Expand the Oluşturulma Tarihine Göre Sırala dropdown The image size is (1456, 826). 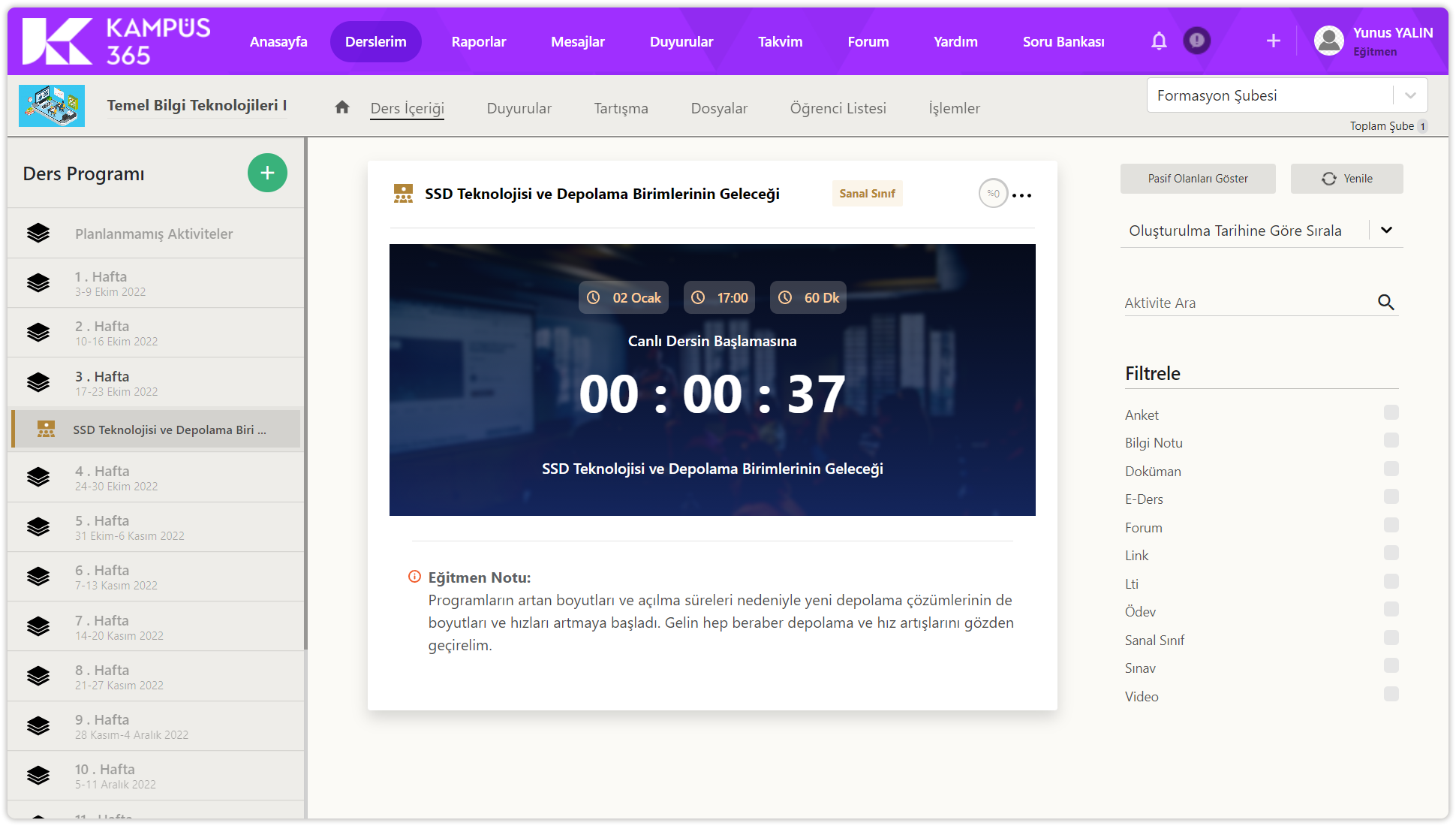pos(1261,231)
